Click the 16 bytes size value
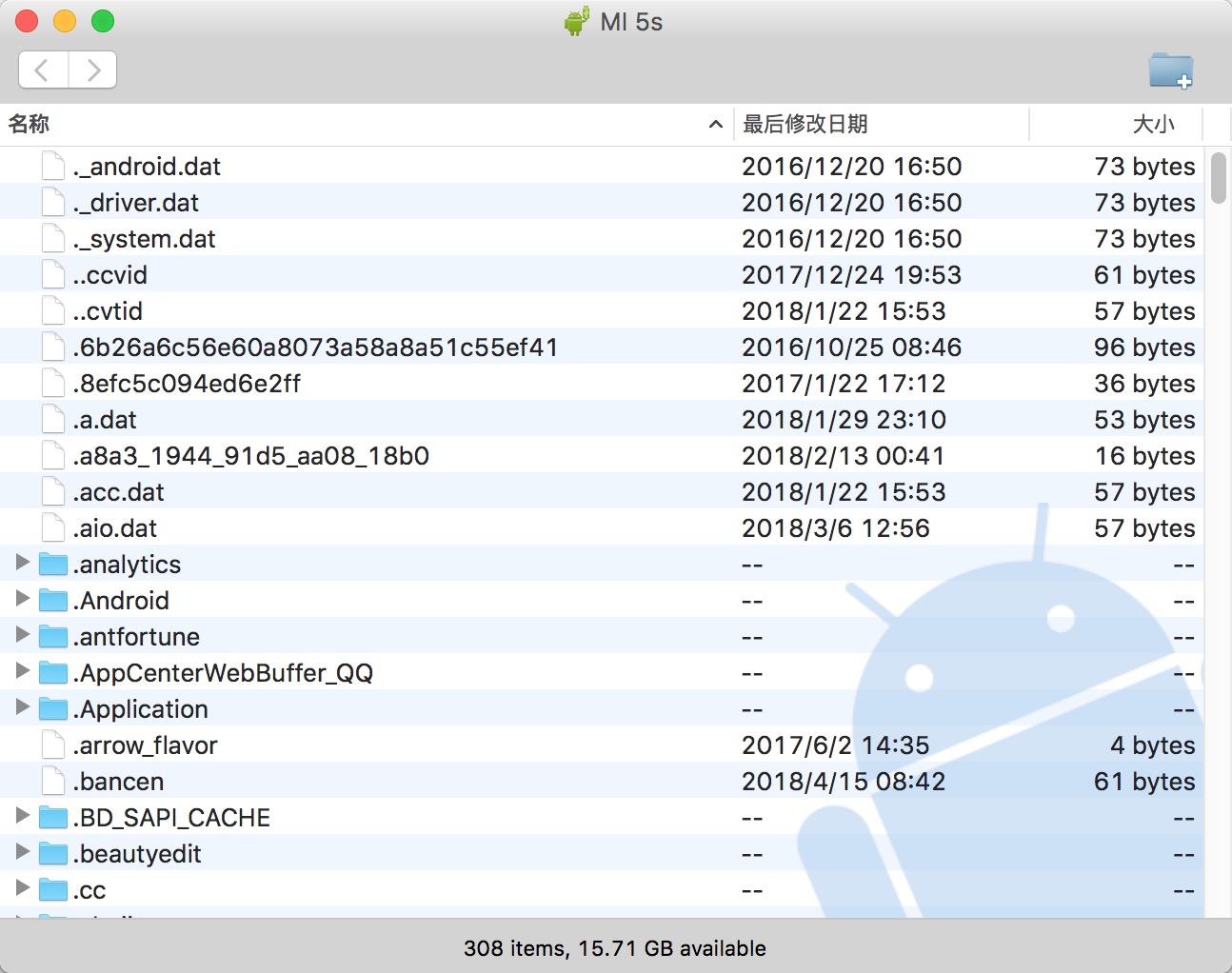 pos(1144,456)
